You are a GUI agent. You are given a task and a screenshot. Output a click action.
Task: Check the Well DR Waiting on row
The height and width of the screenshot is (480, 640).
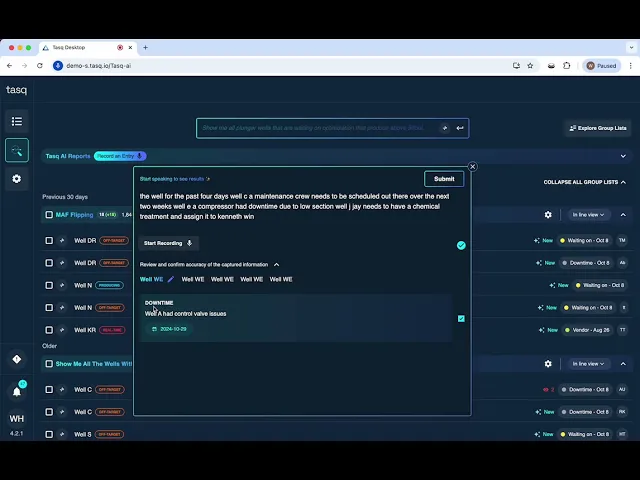click(x=49, y=240)
